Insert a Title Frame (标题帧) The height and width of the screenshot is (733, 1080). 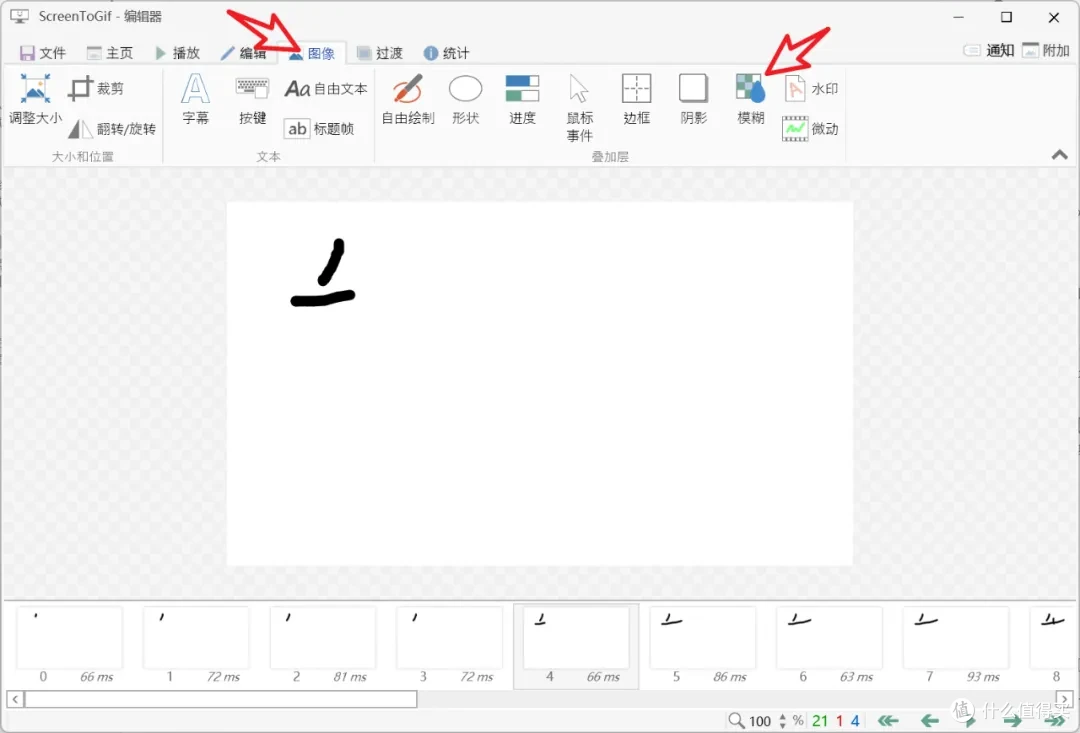click(319, 129)
